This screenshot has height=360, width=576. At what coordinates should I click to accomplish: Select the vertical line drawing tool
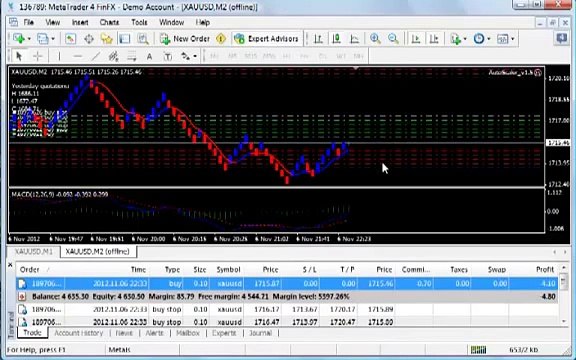click(x=59, y=56)
